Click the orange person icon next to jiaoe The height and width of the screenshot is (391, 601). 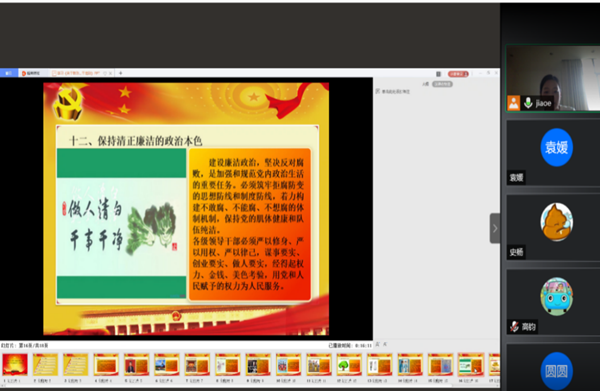514,103
